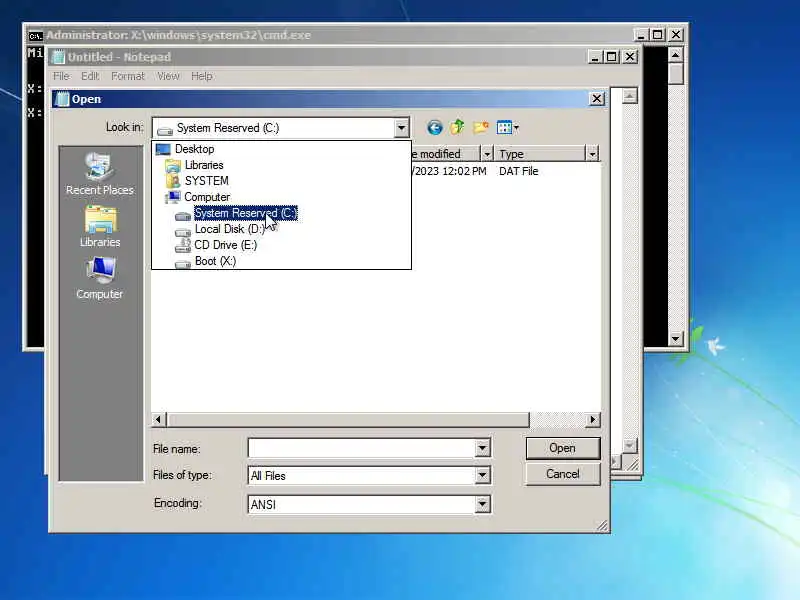Click the 12:02 PM date cell
The image size is (800, 600).
(449, 171)
